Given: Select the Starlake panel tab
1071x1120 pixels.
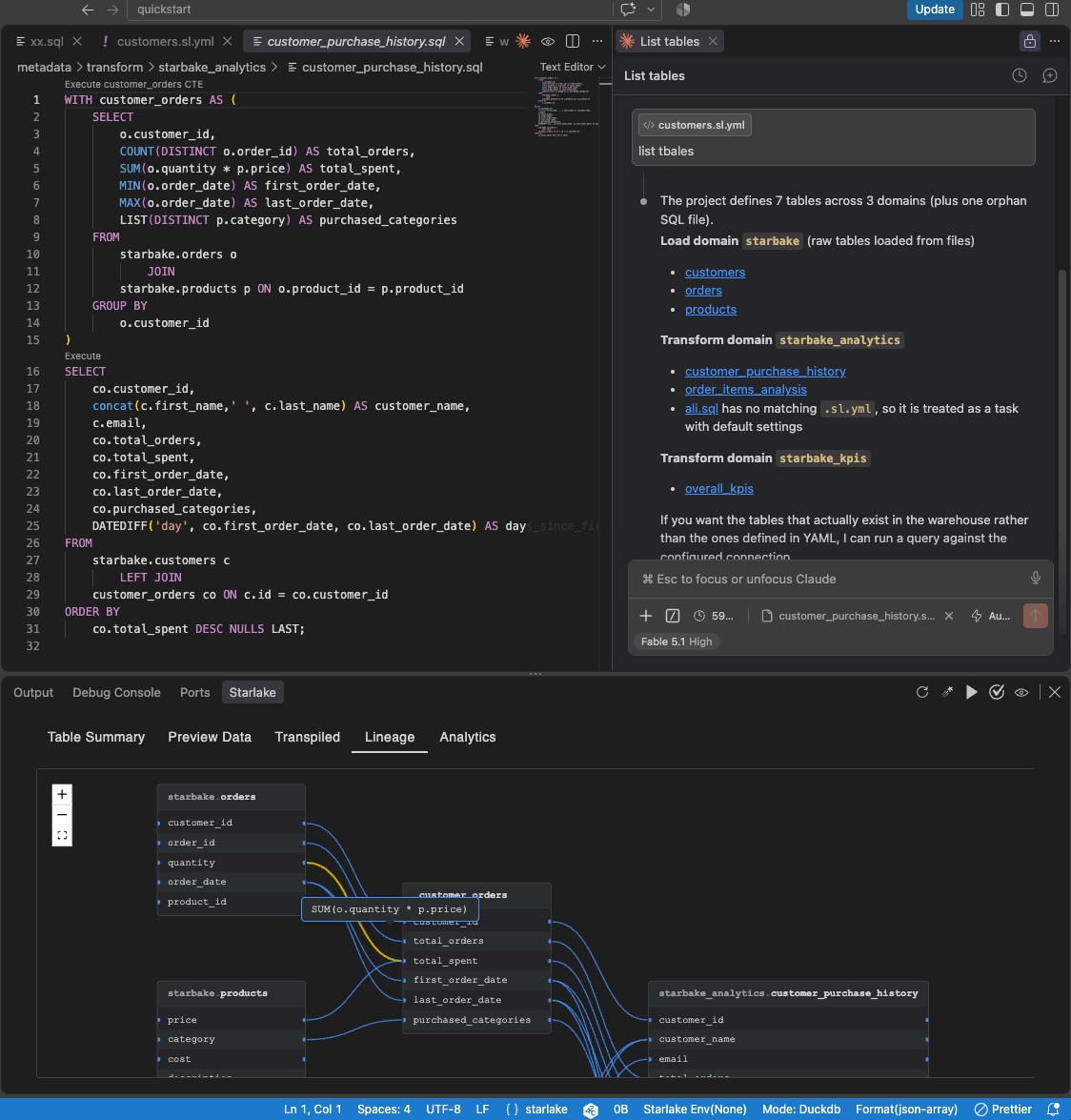Looking at the screenshot, I should click(x=253, y=692).
